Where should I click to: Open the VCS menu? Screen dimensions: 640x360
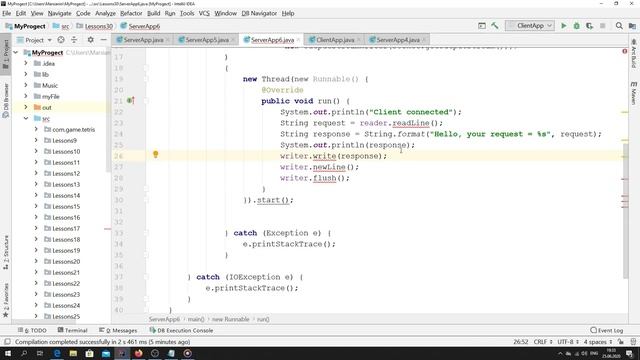[204, 13]
